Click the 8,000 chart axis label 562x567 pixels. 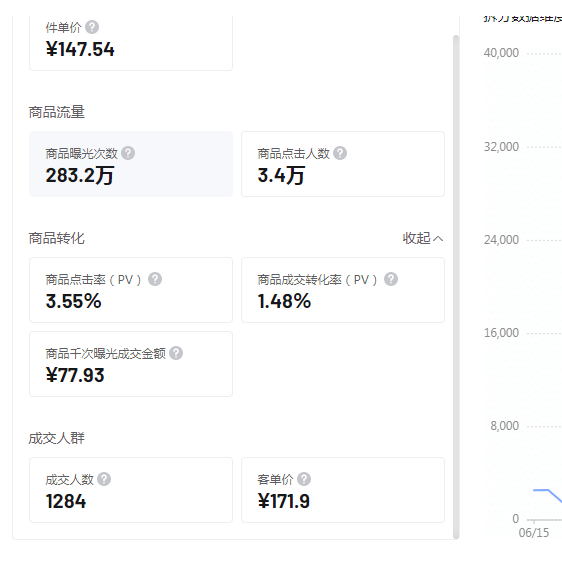point(504,426)
